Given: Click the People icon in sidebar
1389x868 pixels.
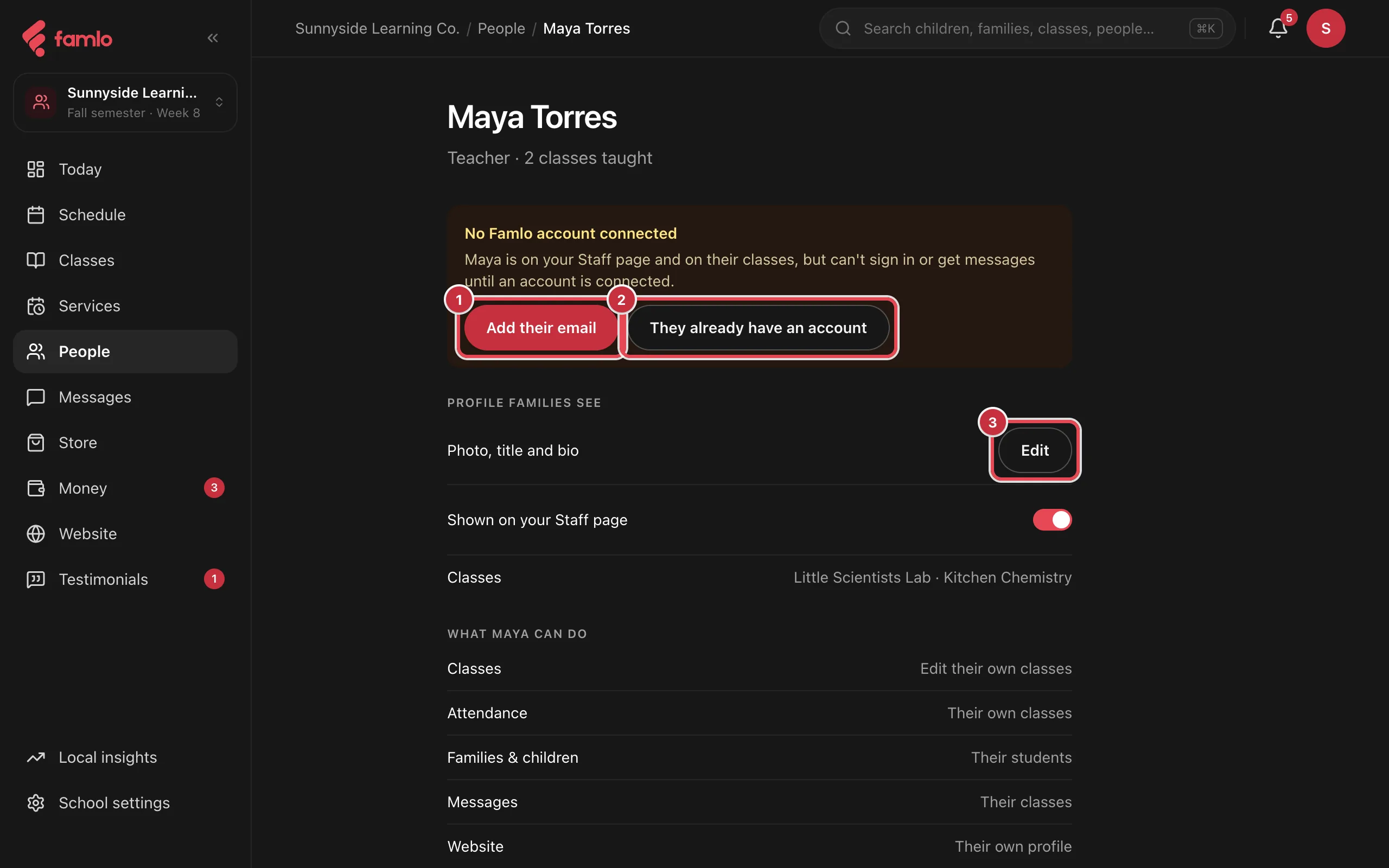Looking at the screenshot, I should (36, 352).
